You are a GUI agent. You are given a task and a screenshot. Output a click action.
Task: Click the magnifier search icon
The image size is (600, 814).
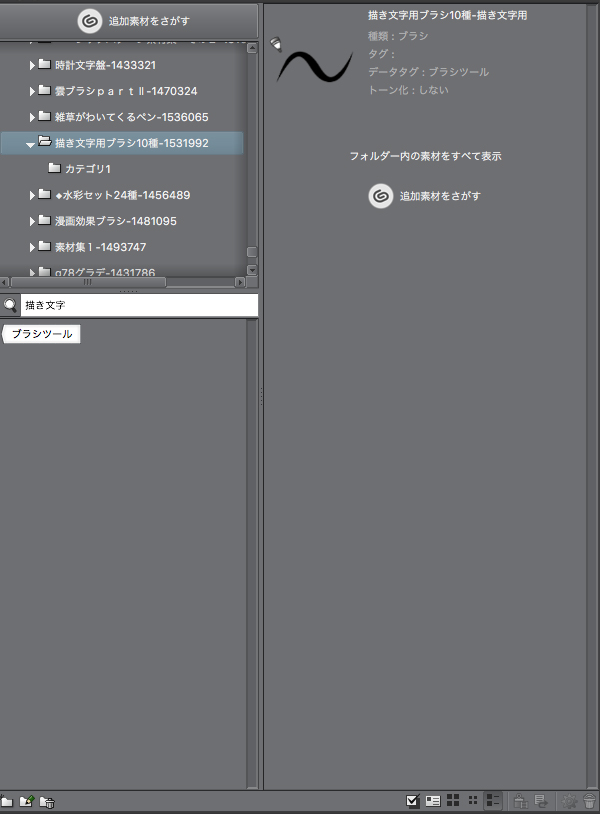10,305
